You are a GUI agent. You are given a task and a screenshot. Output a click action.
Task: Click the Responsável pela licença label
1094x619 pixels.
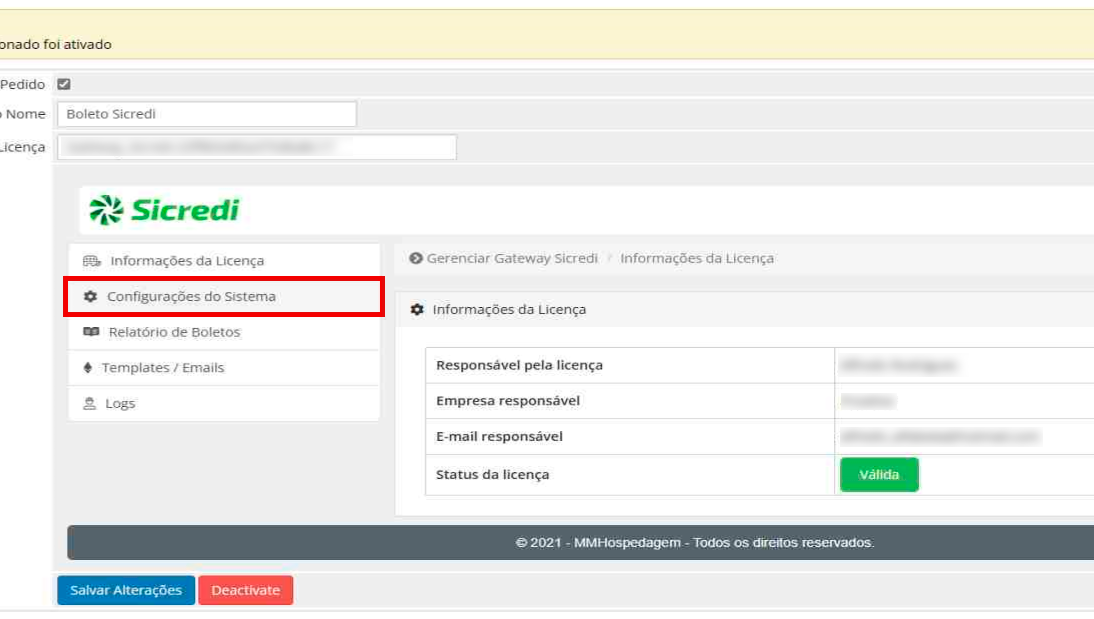point(519,365)
